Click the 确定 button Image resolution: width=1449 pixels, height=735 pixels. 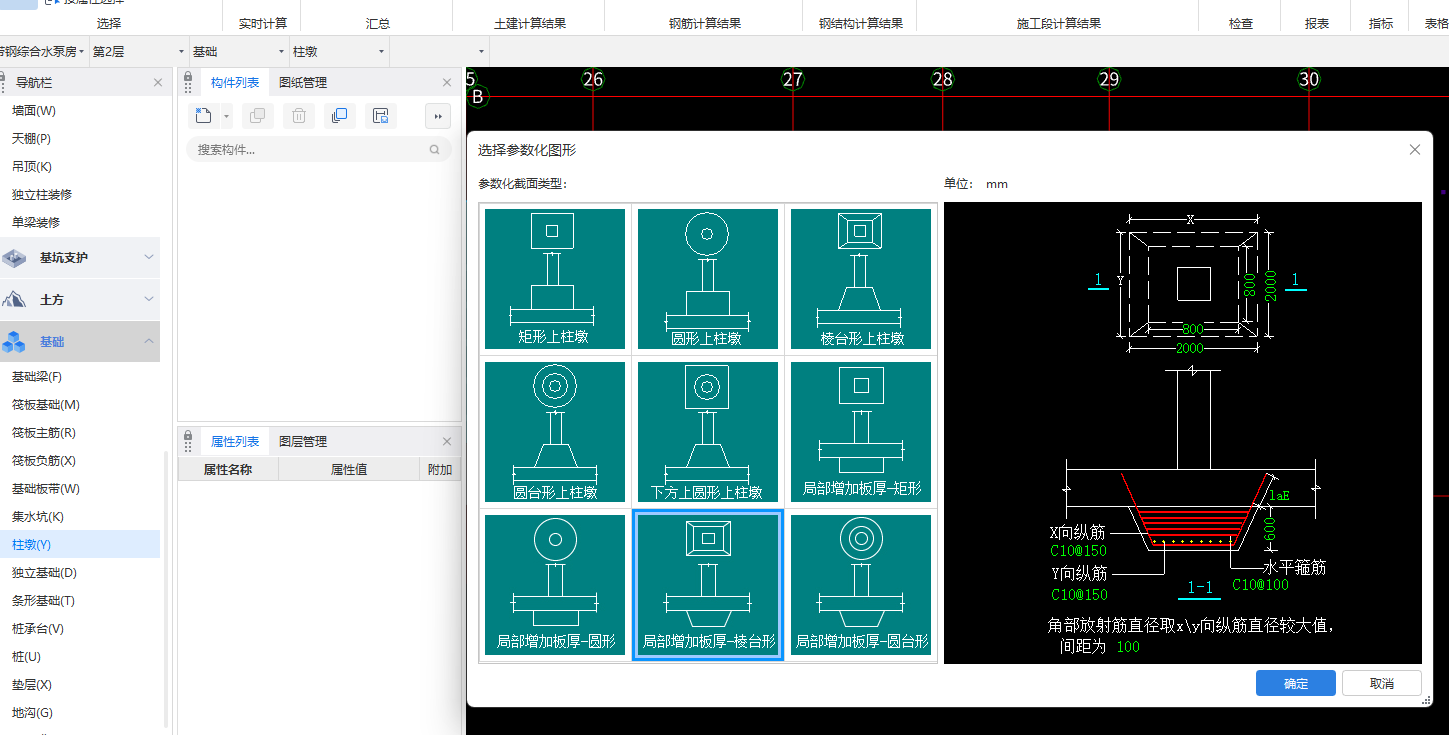click(x=1295, y=683)
